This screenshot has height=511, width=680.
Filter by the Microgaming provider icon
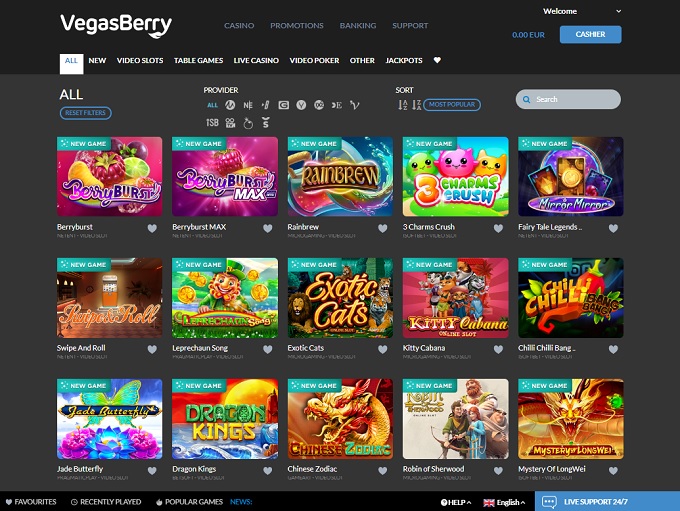pos(230,105)
